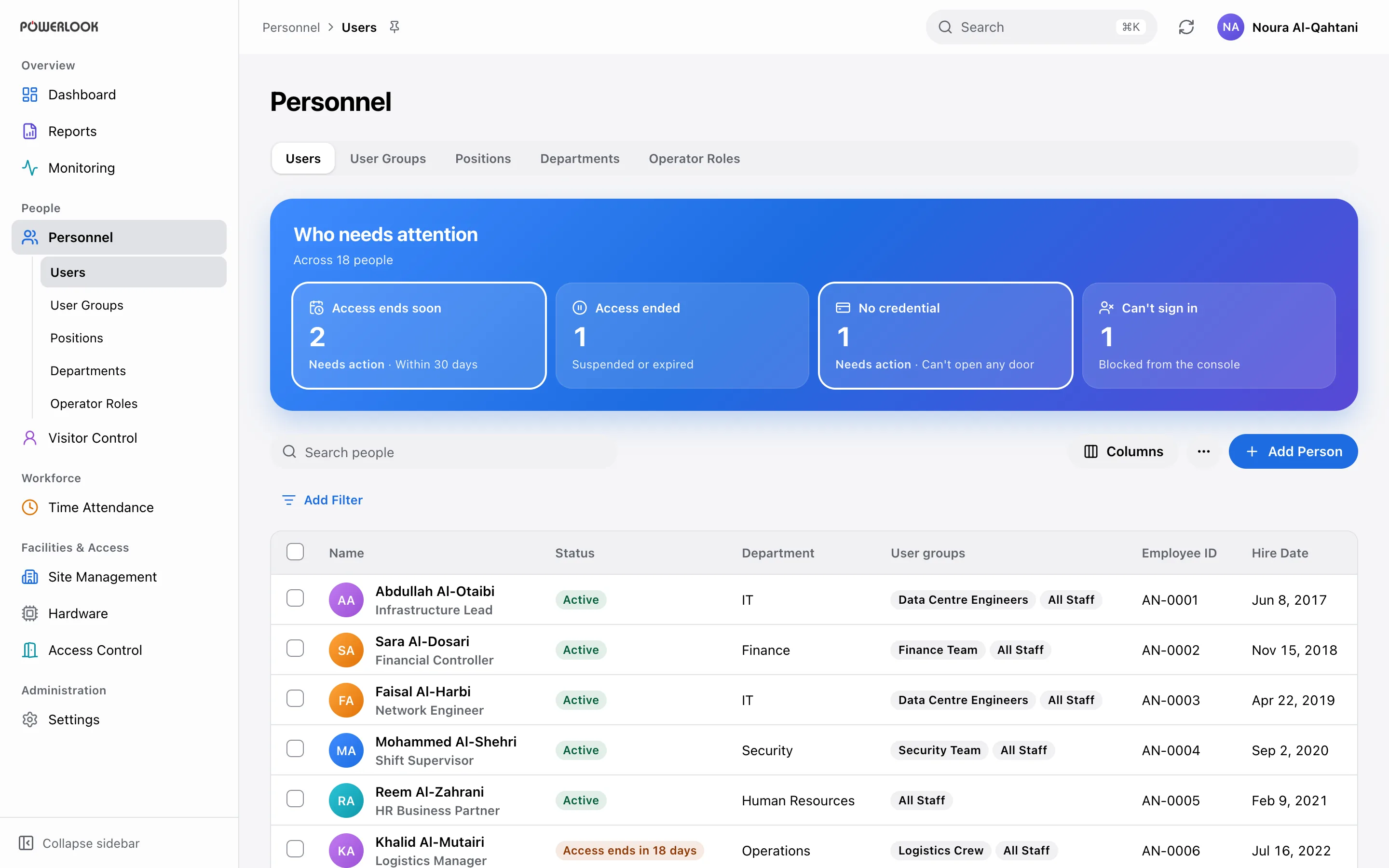Click Personnel in the breadcrumb
The image size is (1389, 868).
click(x=291, y=27)
